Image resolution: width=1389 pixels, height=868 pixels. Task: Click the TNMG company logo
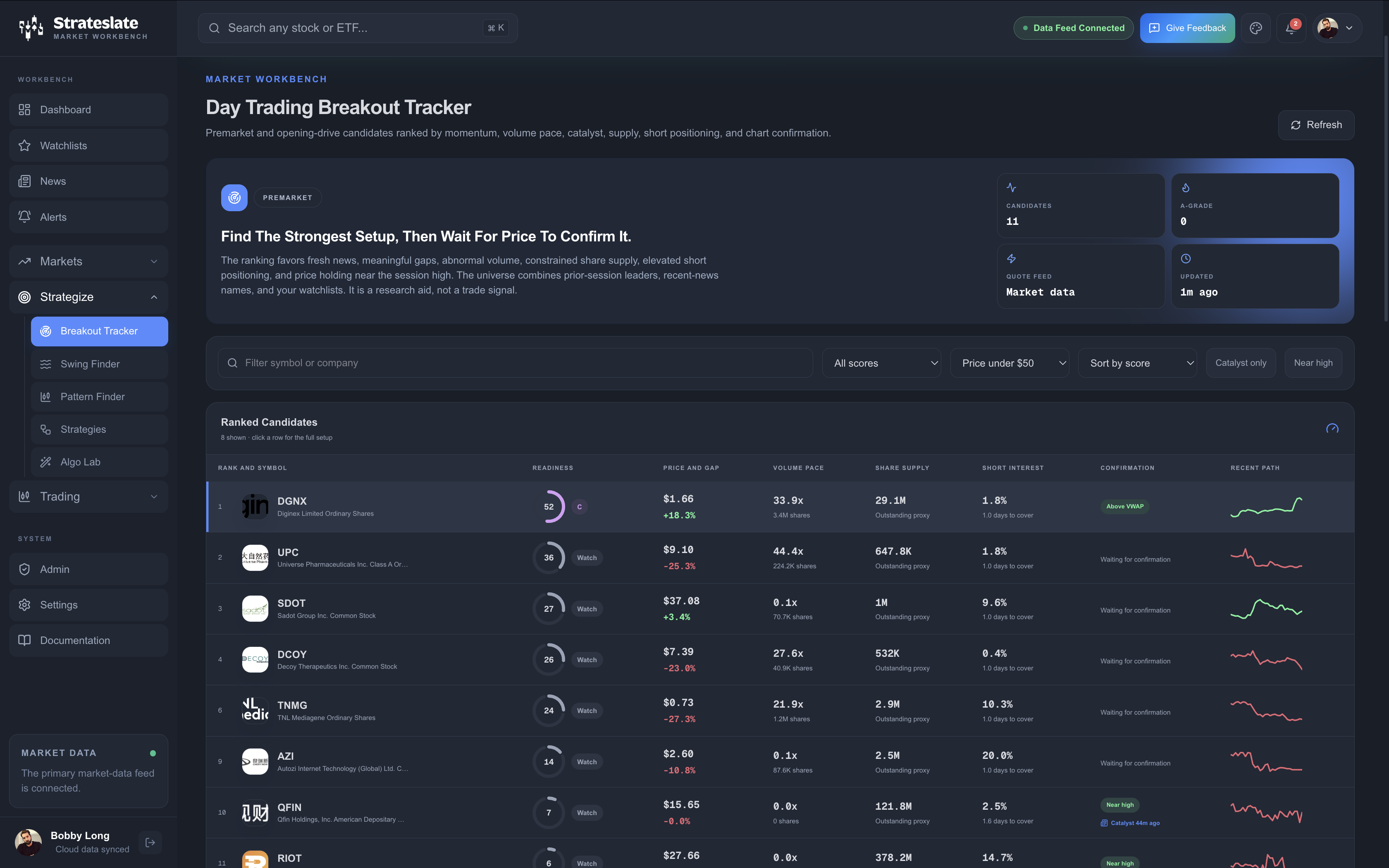(x=255, y=710)
